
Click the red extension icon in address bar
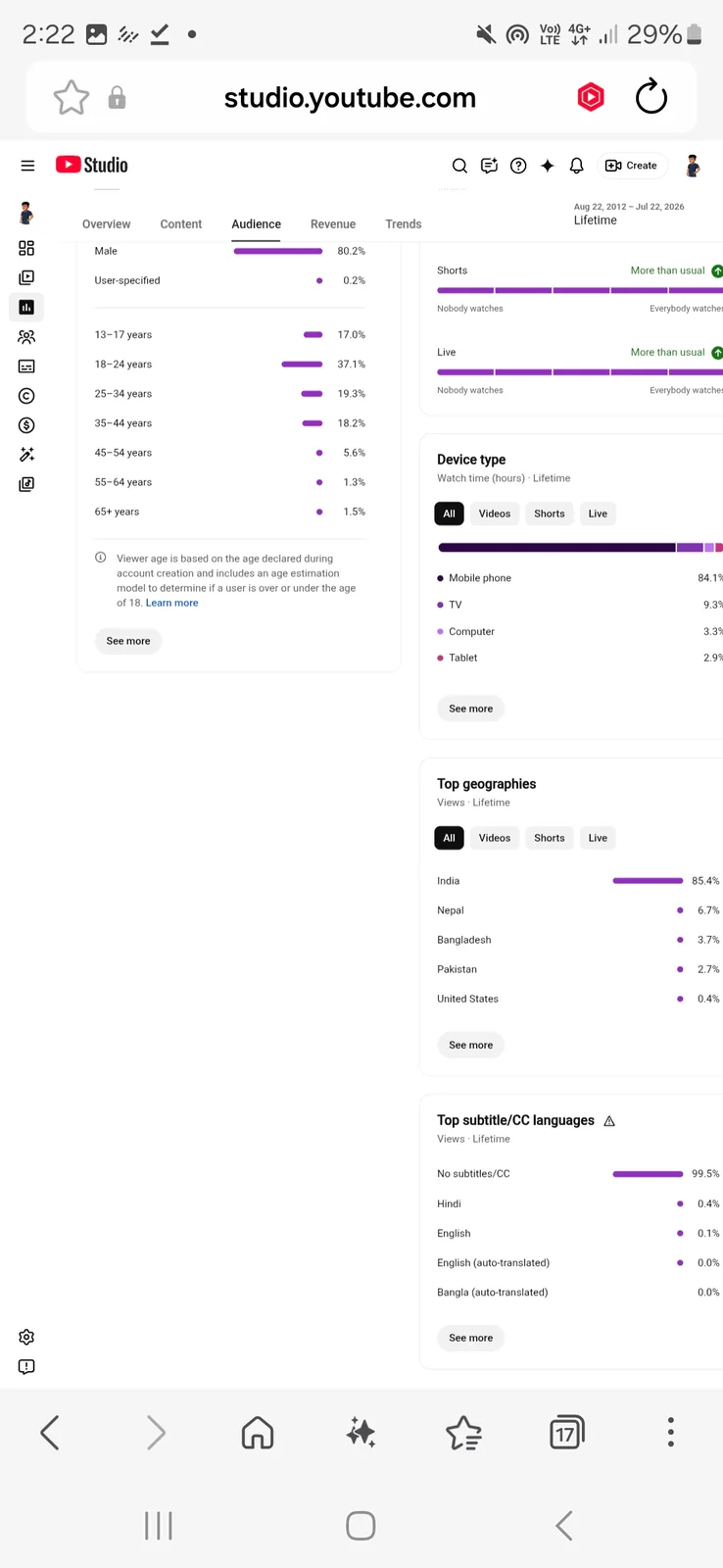591,97
